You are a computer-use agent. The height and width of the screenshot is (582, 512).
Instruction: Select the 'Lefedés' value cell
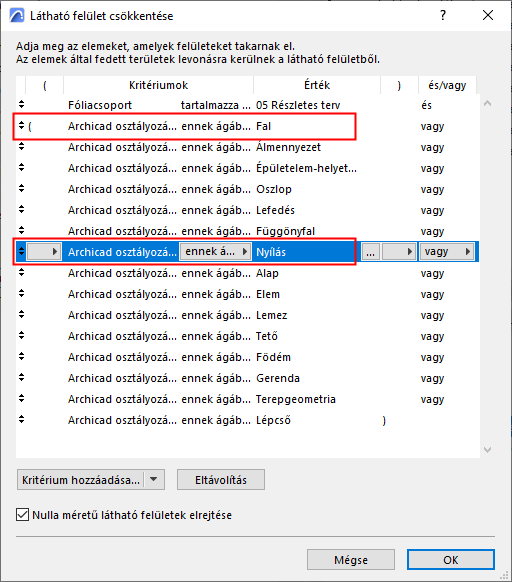pos(275,210)
